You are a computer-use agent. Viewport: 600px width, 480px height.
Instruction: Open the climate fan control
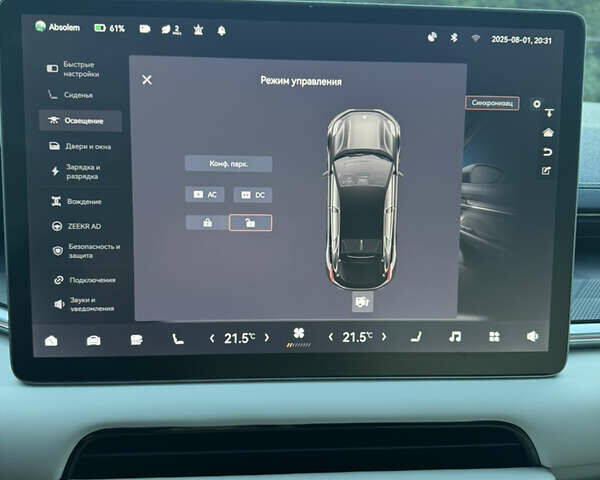298,335
